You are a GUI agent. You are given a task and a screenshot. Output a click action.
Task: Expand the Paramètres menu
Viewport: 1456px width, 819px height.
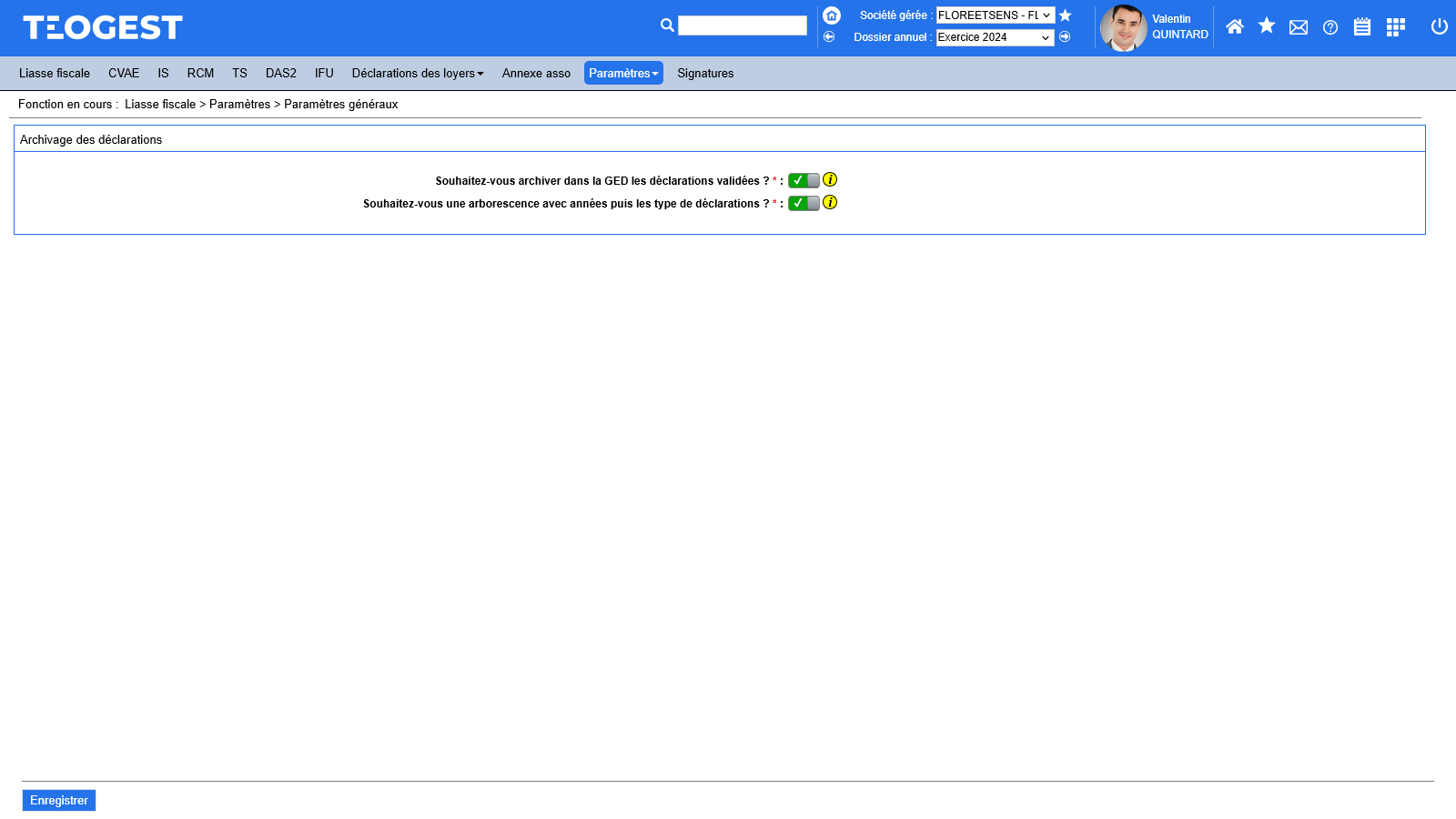[623, 74]
